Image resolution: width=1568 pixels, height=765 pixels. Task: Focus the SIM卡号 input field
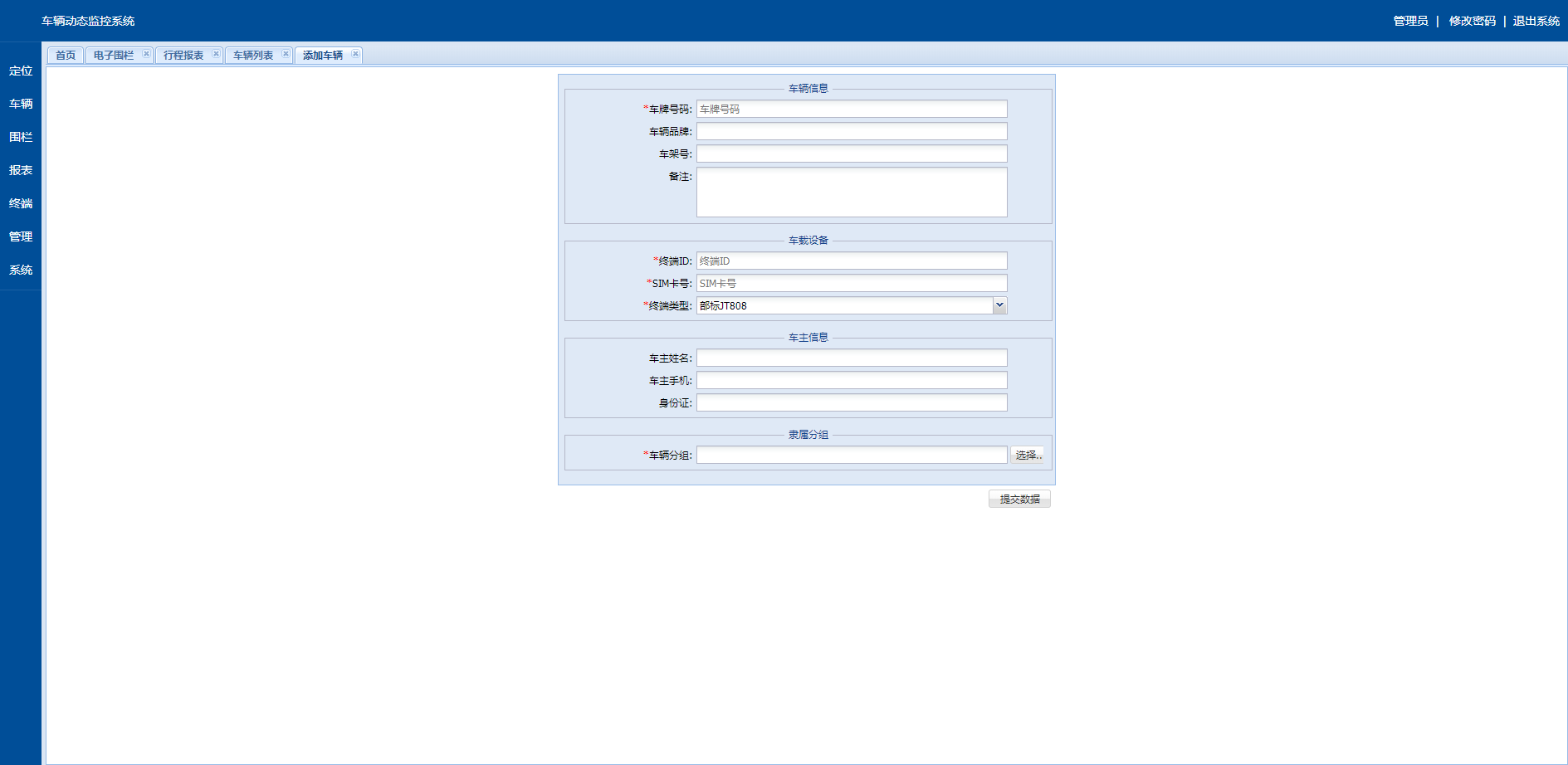pos(851,284)
